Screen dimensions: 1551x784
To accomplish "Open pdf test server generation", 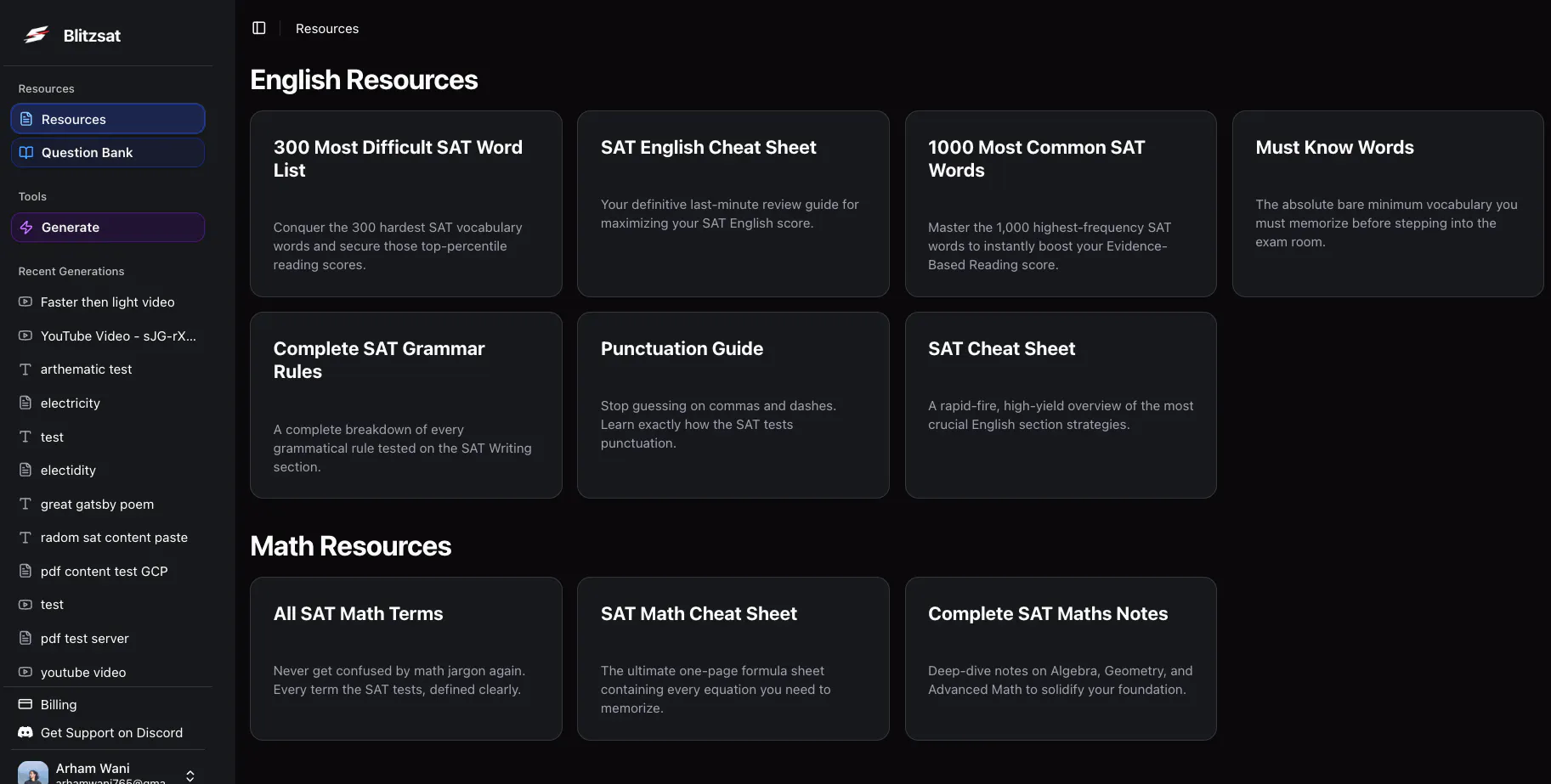I will 108,638.
